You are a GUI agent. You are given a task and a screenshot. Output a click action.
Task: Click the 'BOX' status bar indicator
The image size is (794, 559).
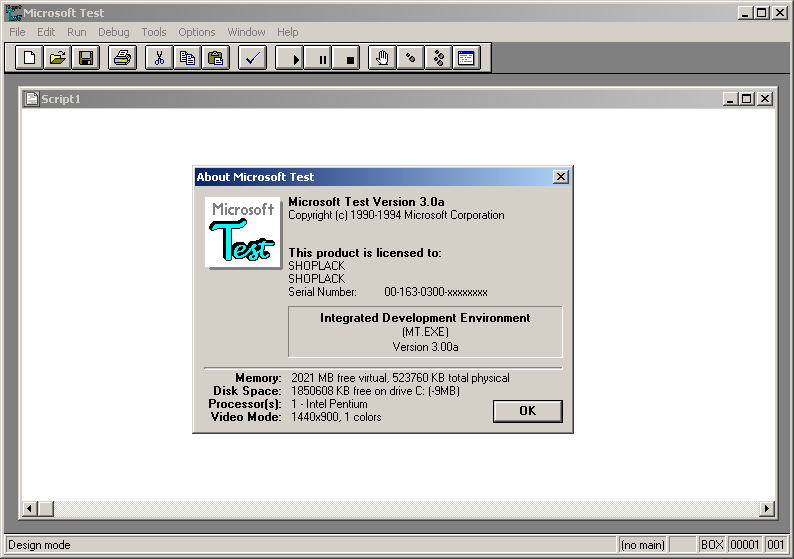[712, 545]
